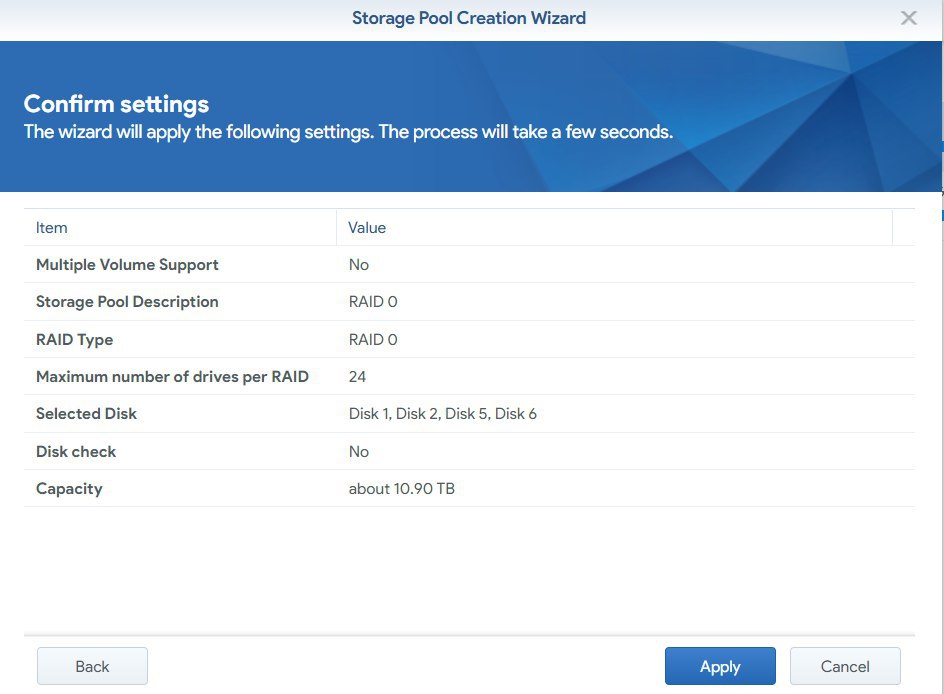
Task: Select the Multiple Volume Support row label
Action: [x=127, y=265]
